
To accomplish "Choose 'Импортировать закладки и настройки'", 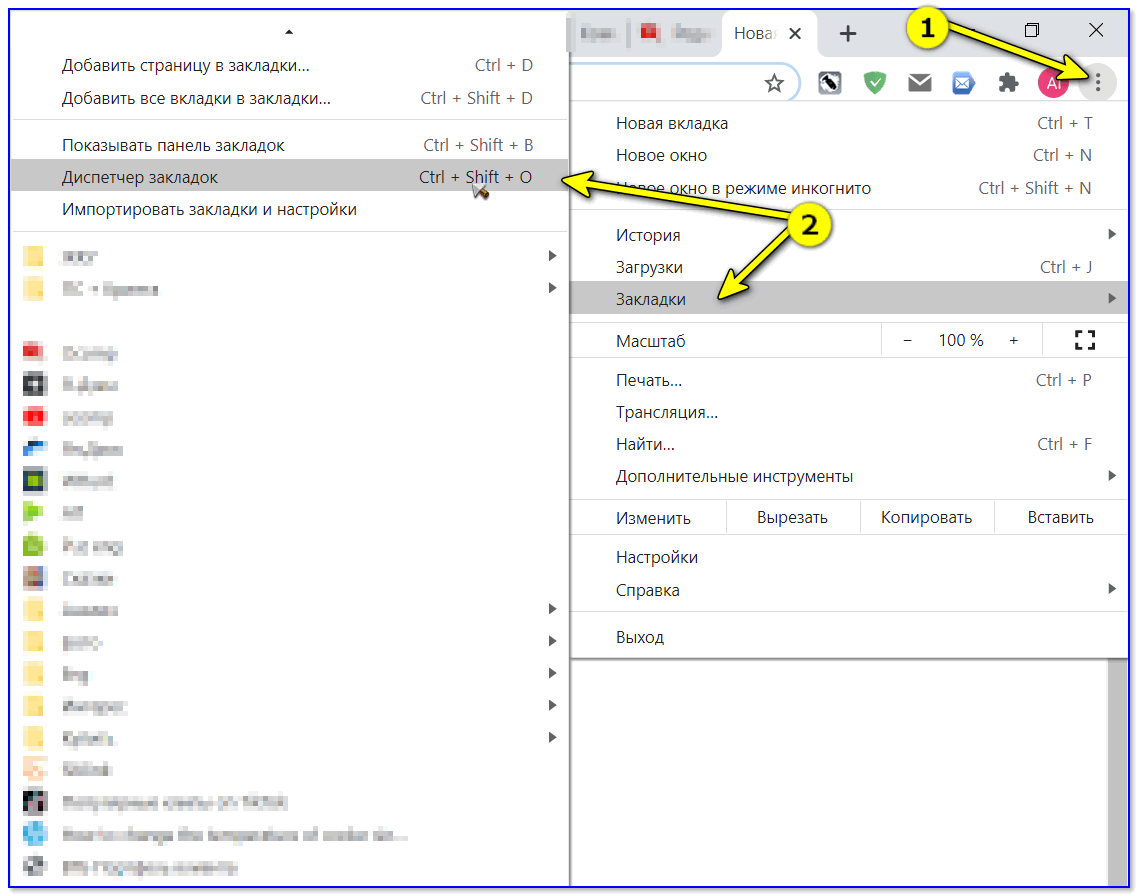I will [289, 209].
